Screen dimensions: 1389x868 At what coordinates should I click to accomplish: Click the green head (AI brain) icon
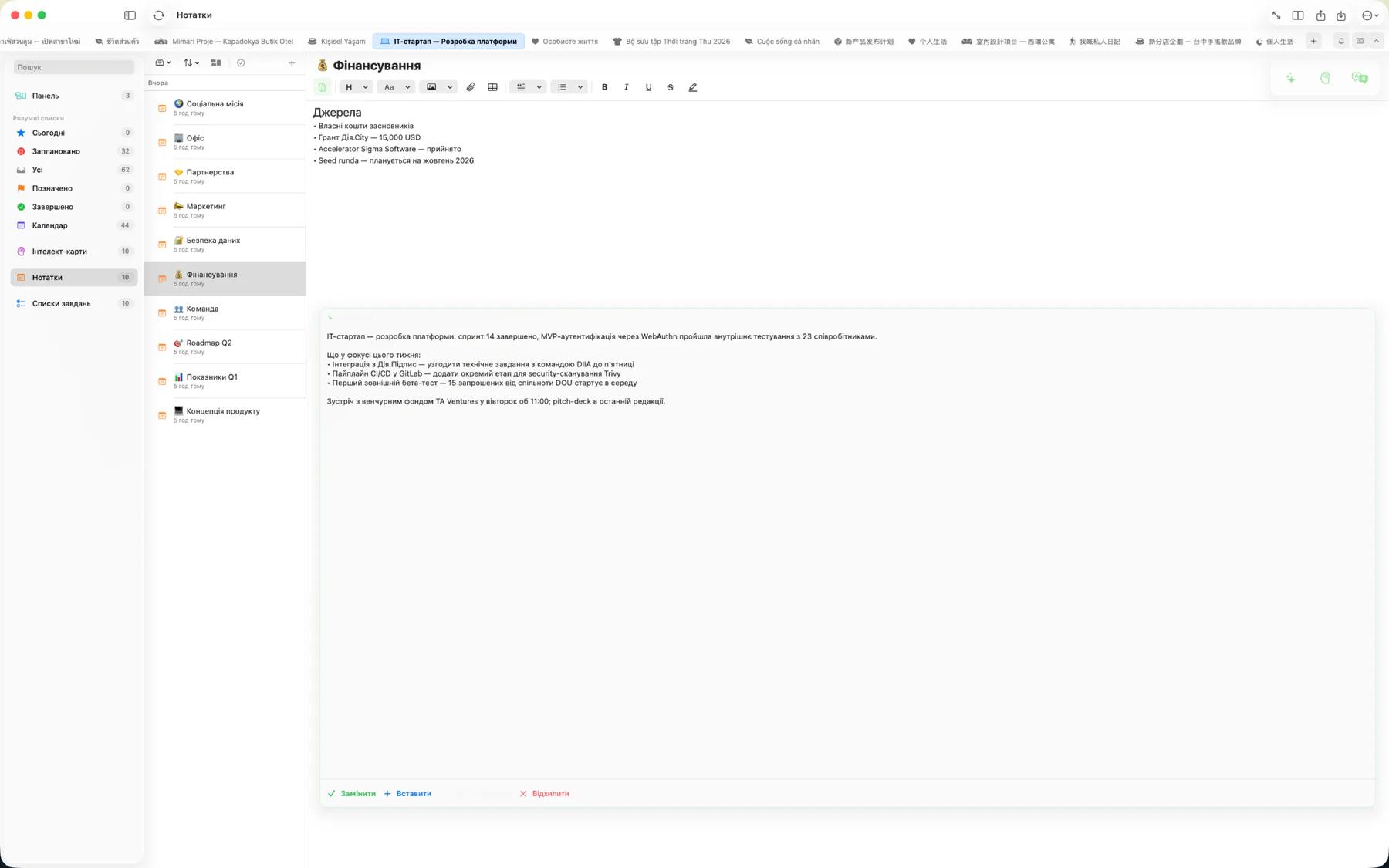tap(1325, 78)
